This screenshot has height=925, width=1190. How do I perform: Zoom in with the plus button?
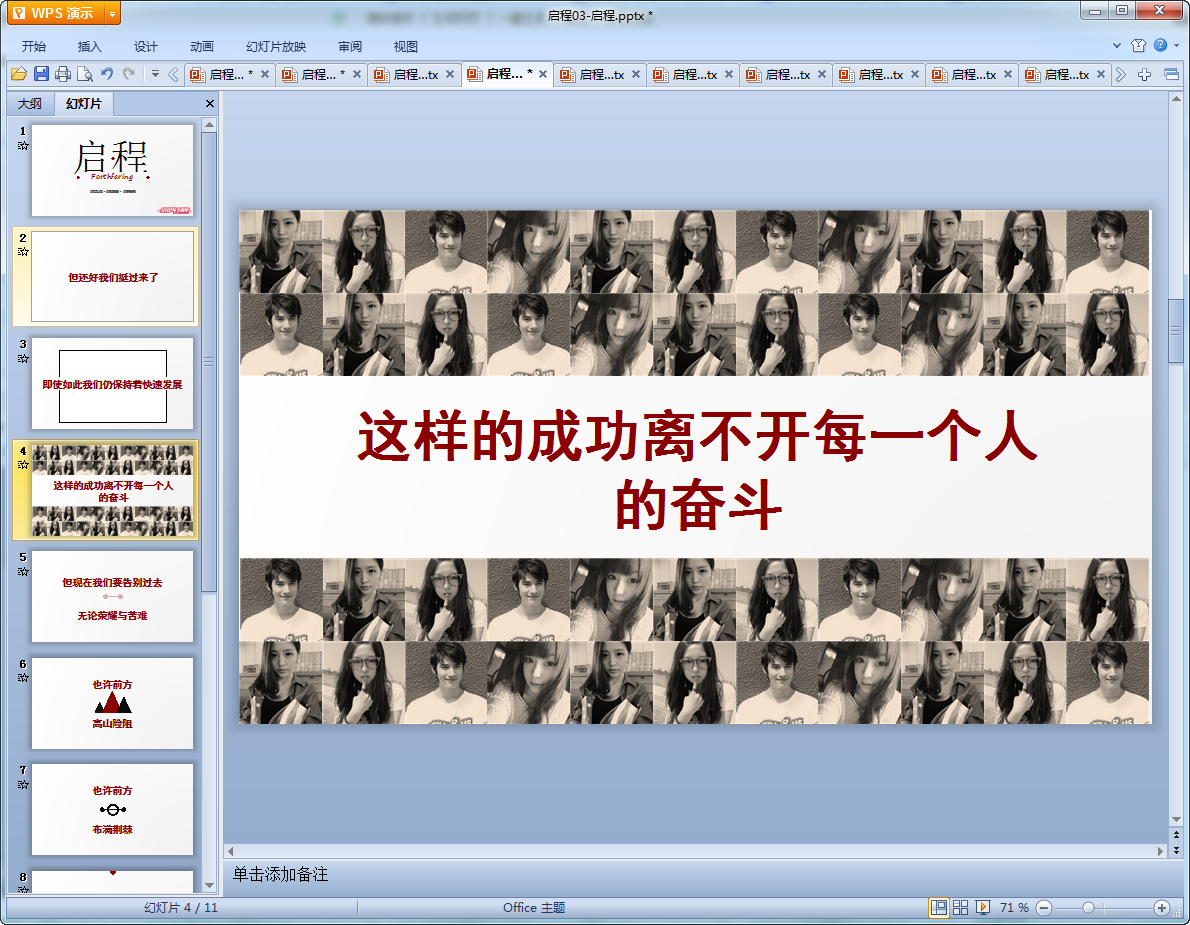tap(1161, 908)
